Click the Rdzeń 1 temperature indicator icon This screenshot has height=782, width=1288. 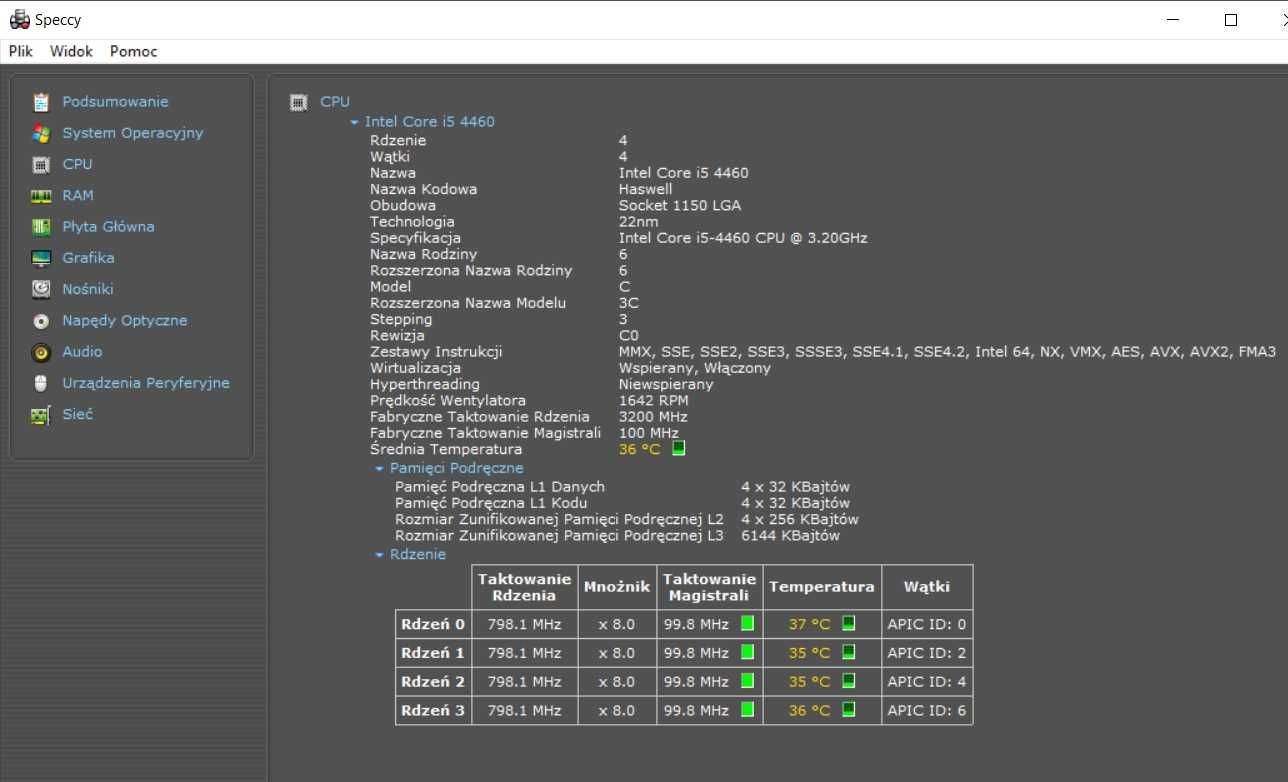pos(849,652)
